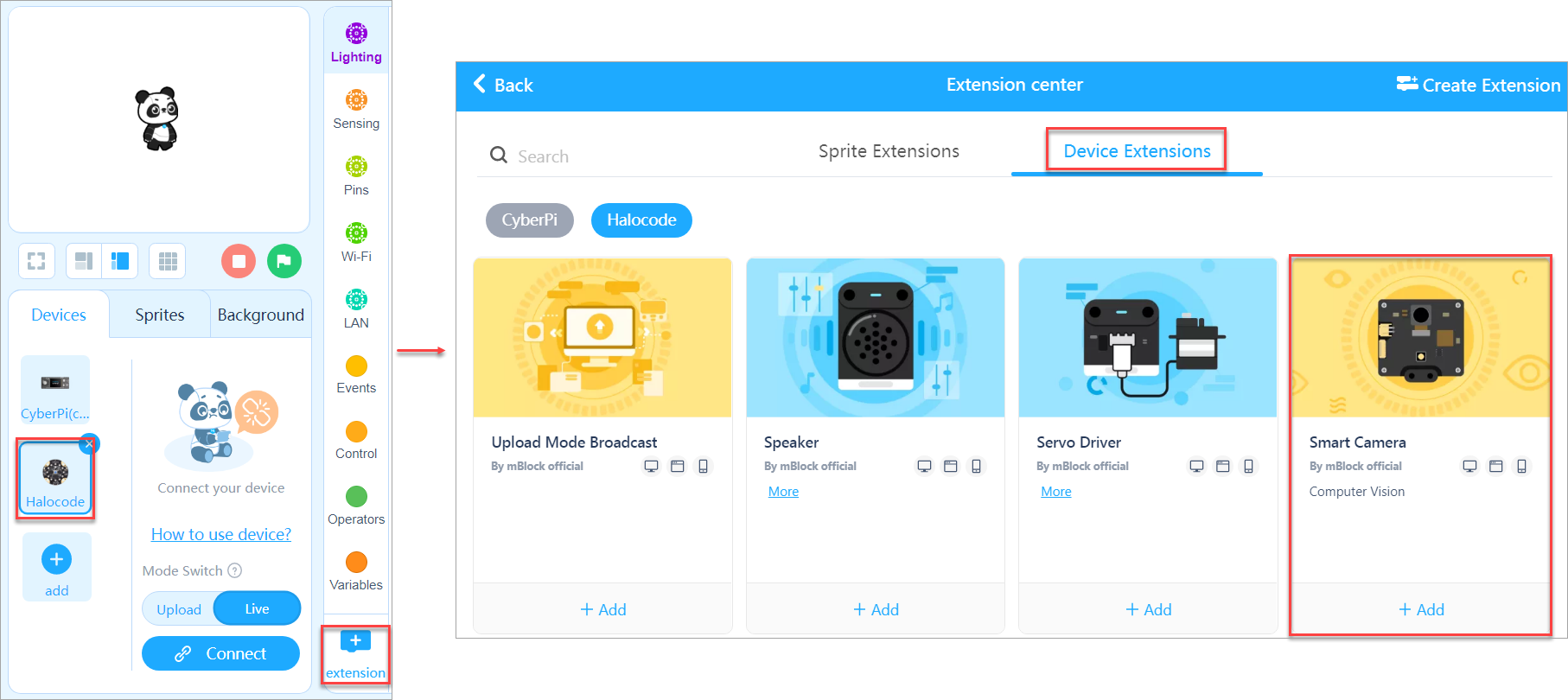The image size is (1568, 700).
Task: Open the LAN block category
Action: [x=356, y=309]
